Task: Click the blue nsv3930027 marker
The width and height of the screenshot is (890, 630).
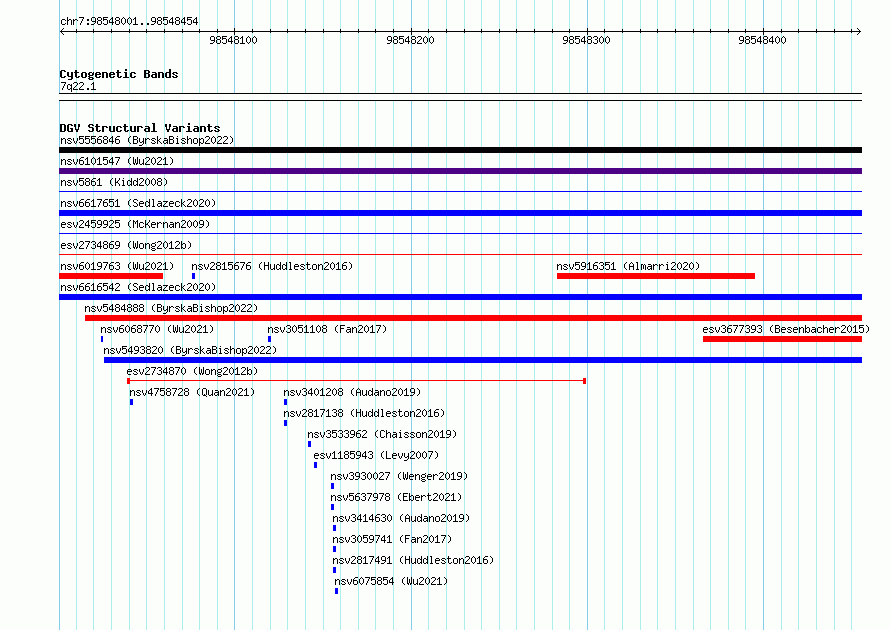Action: [333, 486]
